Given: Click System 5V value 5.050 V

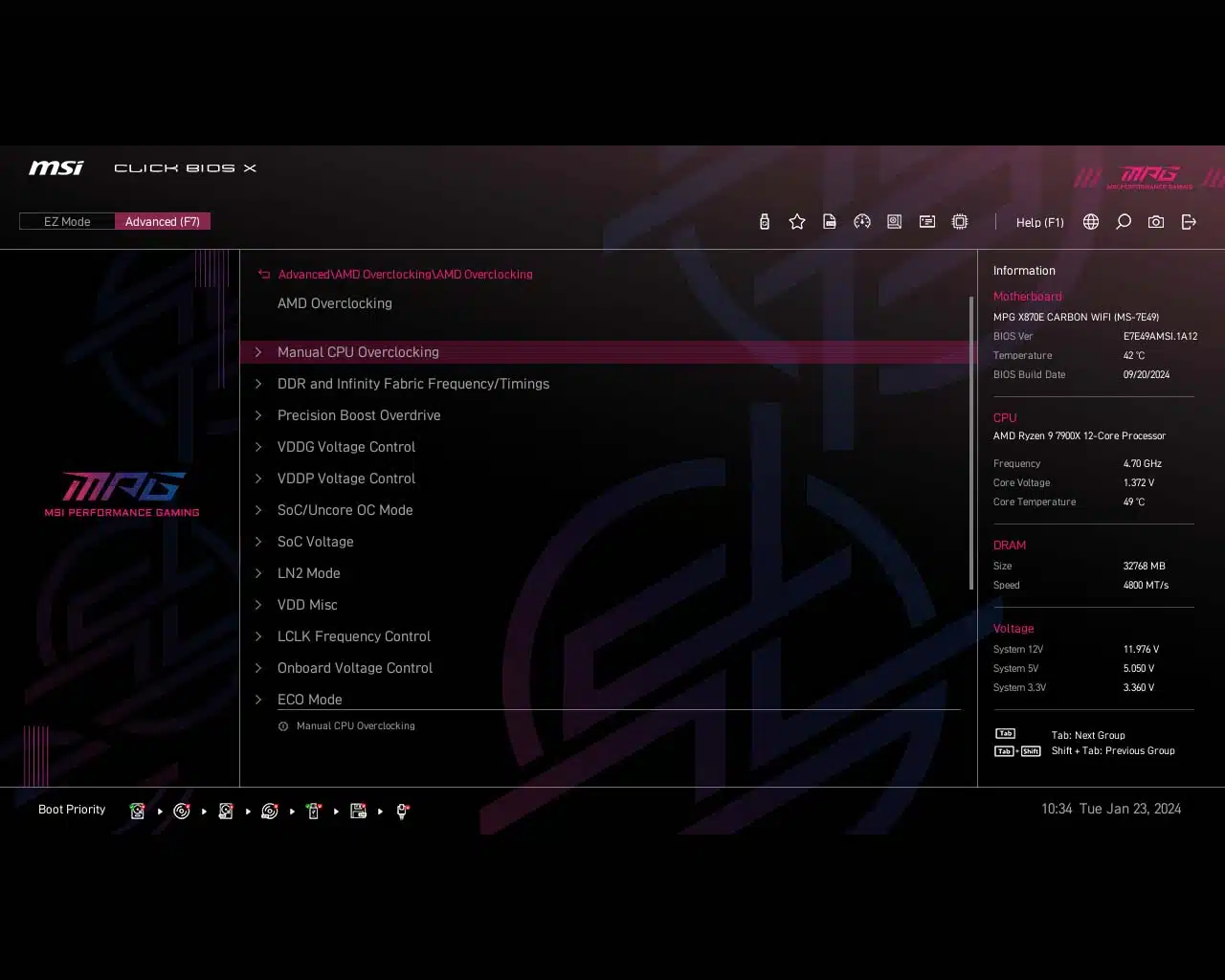Looking at the screenshot, I should pyautogui.click(x=1139, y=668).
